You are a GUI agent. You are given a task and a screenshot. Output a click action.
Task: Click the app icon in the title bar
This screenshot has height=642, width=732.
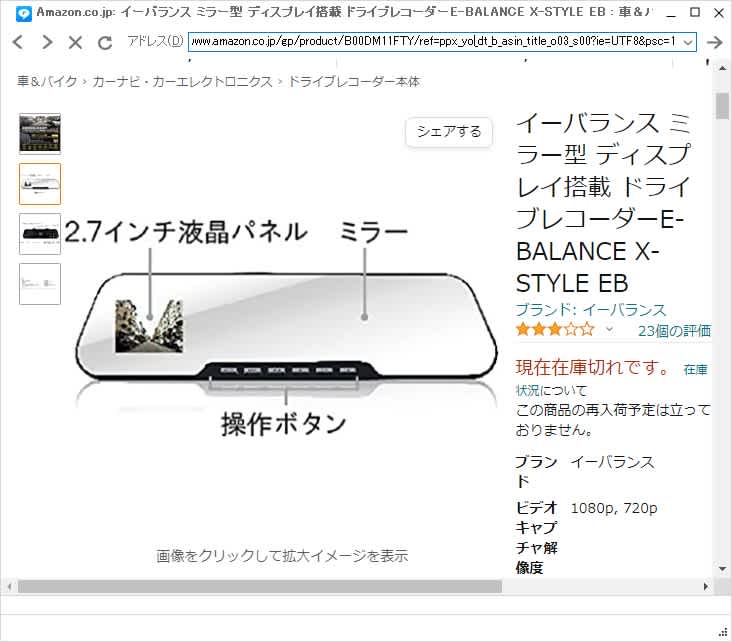point(23,13)
